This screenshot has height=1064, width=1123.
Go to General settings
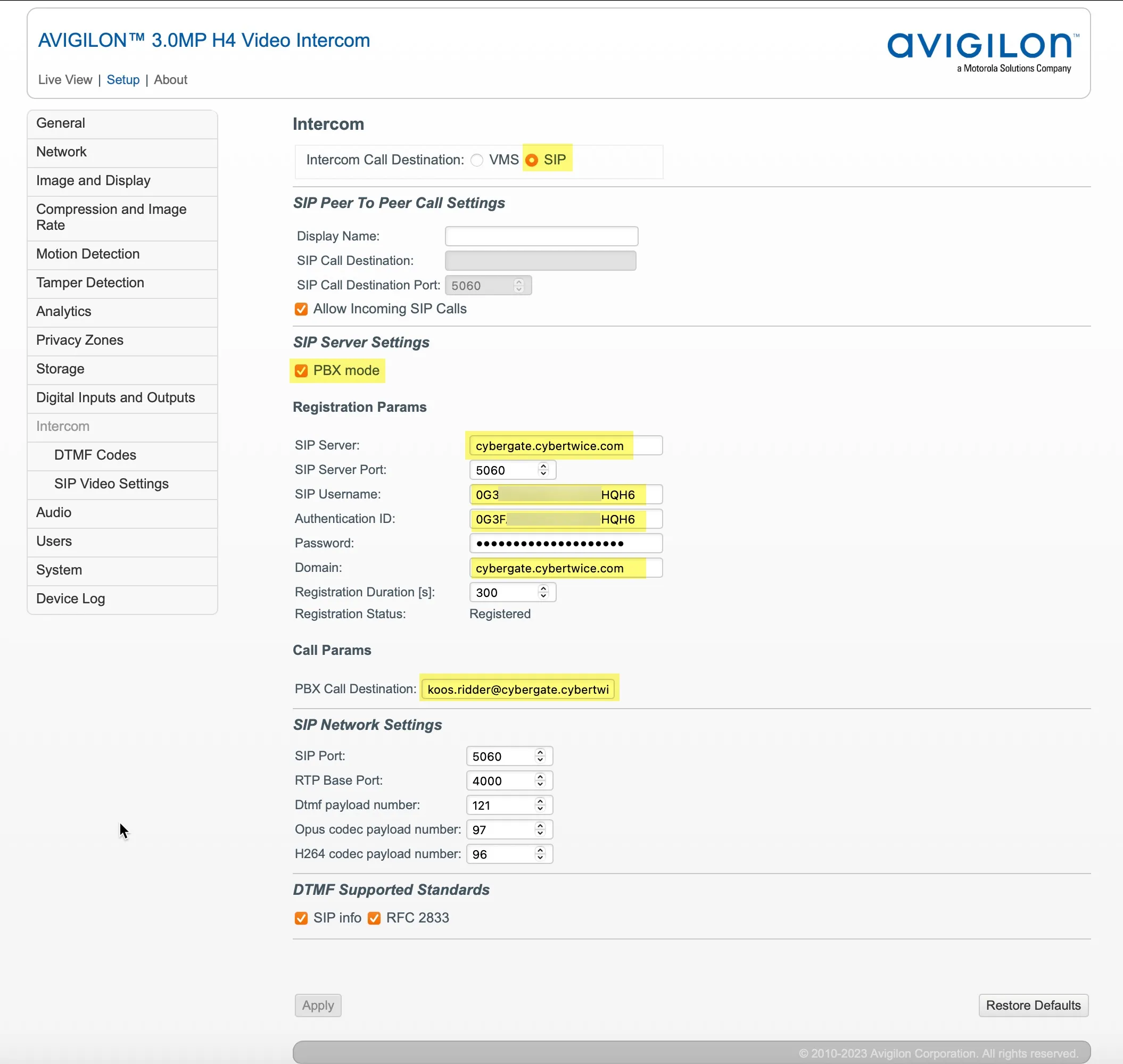pyautogui.click(x=122, y=123)
